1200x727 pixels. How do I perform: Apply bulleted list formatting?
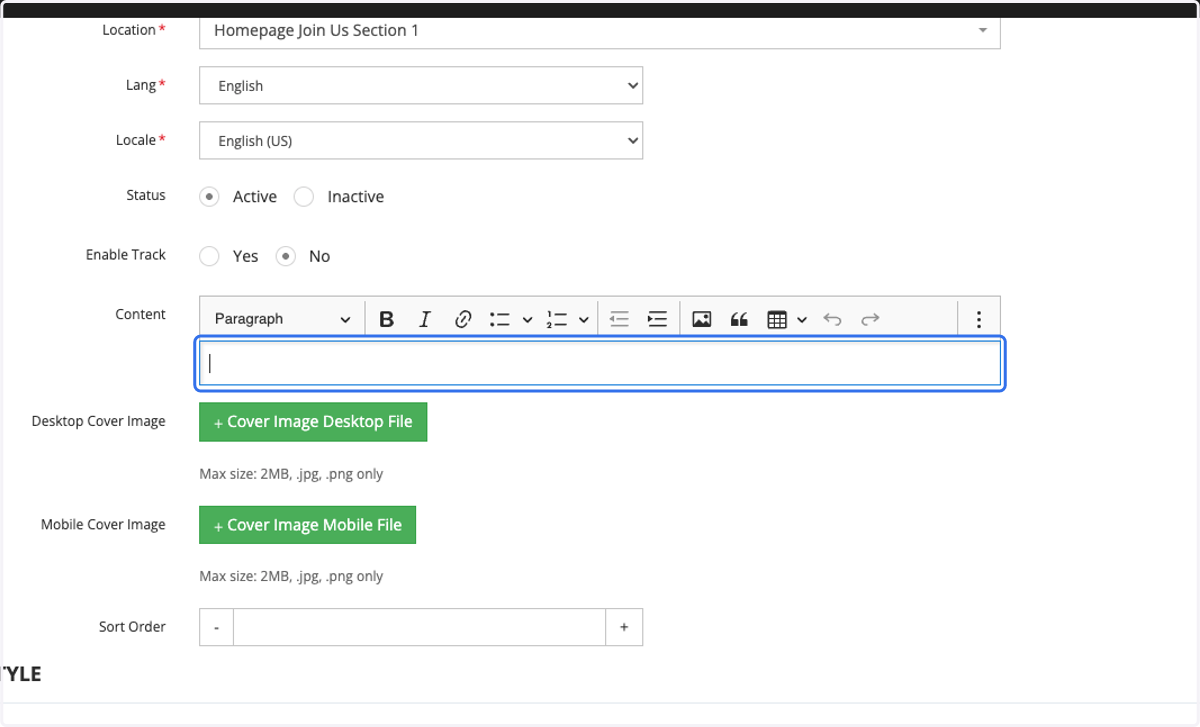500,319
